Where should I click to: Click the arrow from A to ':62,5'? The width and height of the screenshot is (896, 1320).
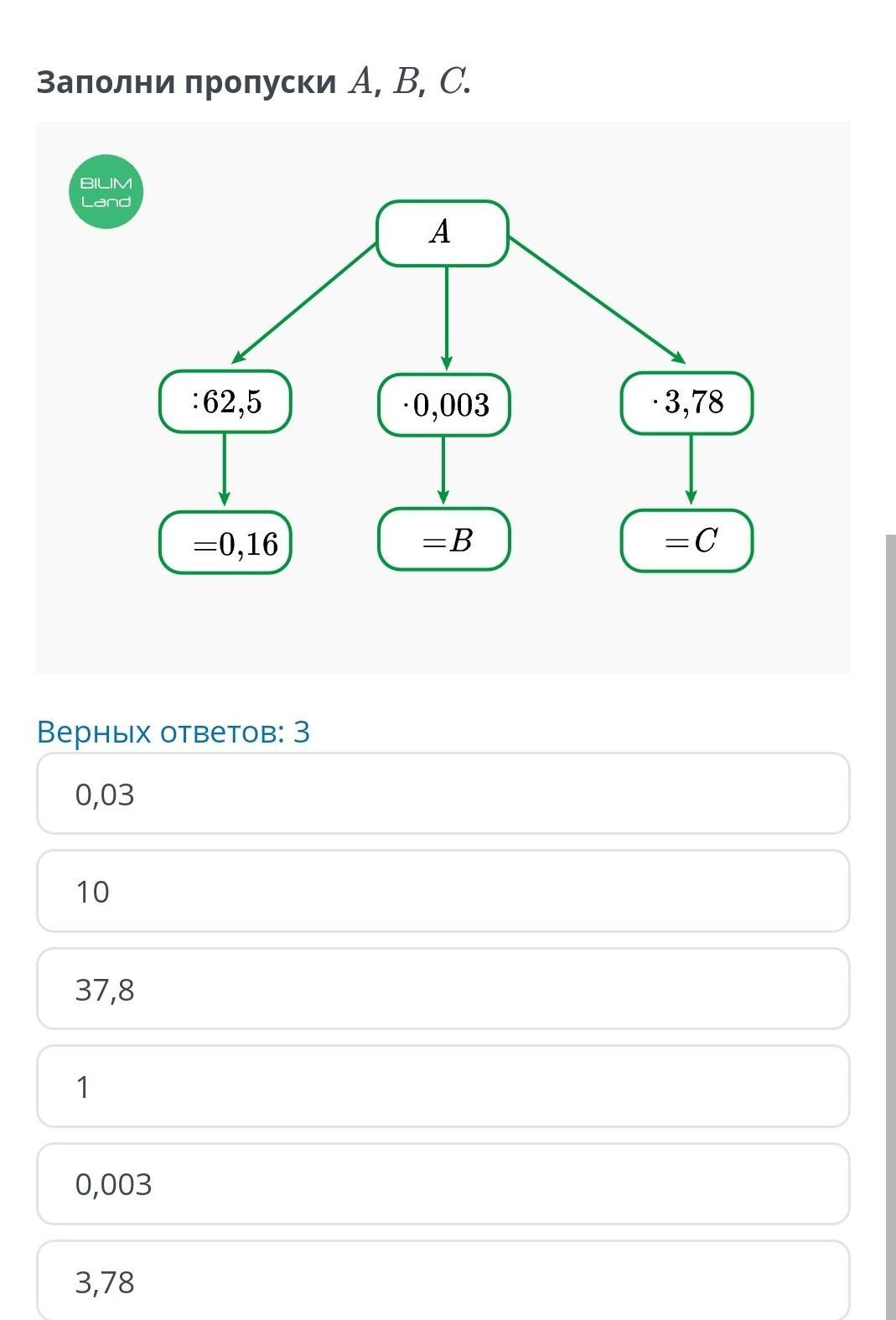(x=303, y=303)
